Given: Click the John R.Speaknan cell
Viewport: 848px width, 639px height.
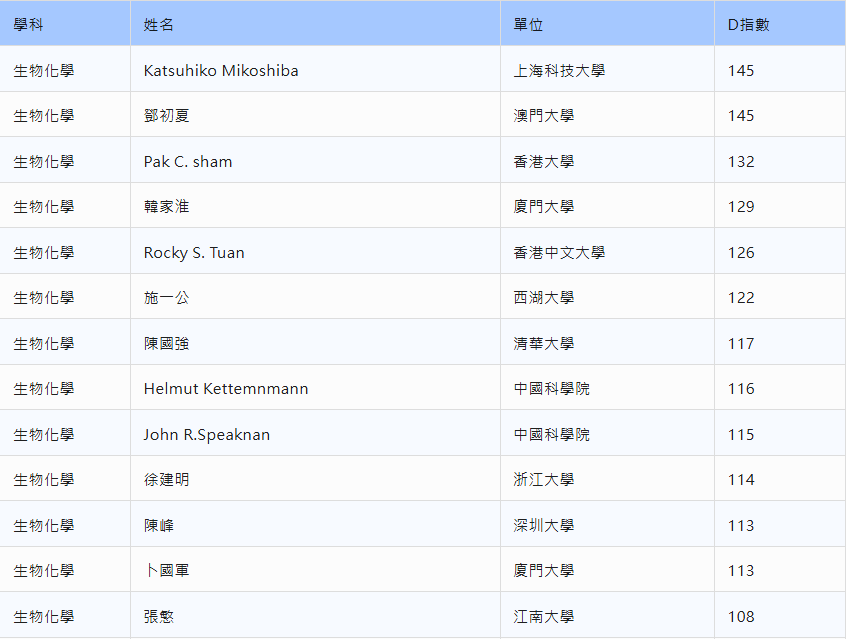Looking at the screenshot, I should pyautogui.click(x=207, y=435).
